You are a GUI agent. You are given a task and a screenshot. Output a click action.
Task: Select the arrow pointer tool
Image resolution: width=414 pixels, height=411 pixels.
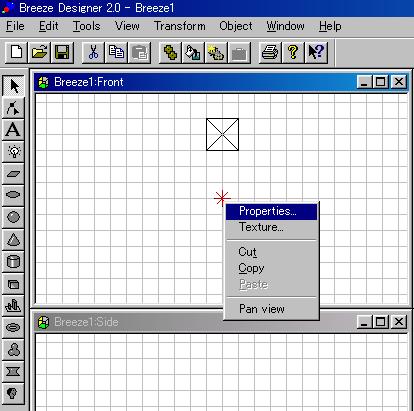pyautogui.click(x=13, y=86)
